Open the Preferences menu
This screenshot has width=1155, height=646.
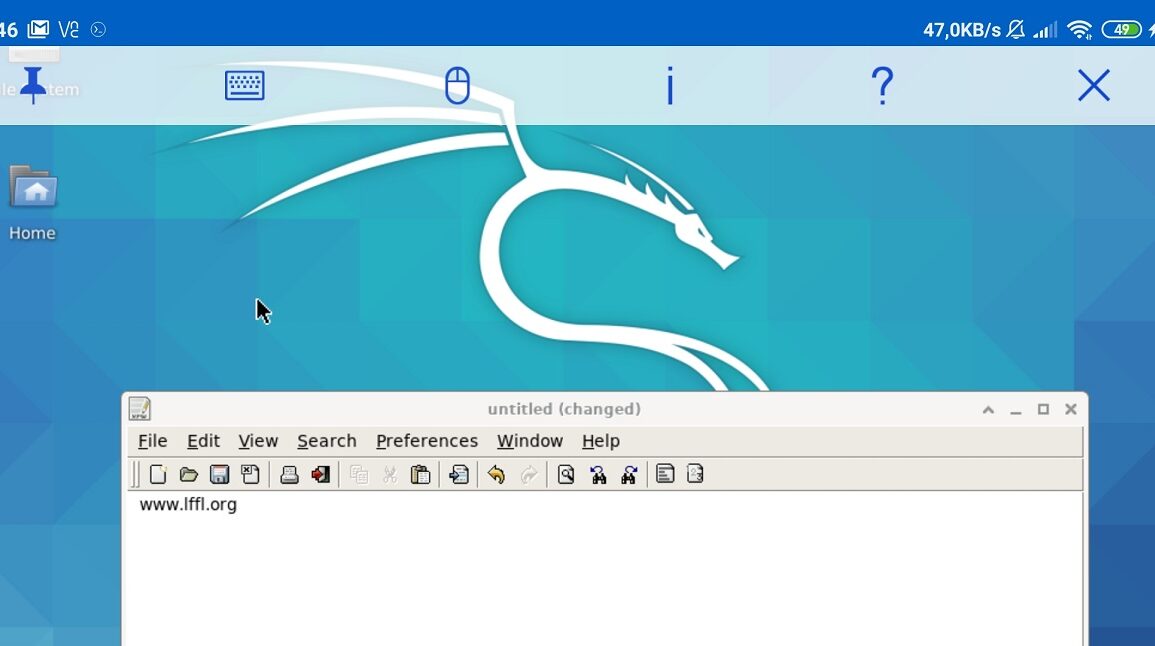click(x=426, y=440)
